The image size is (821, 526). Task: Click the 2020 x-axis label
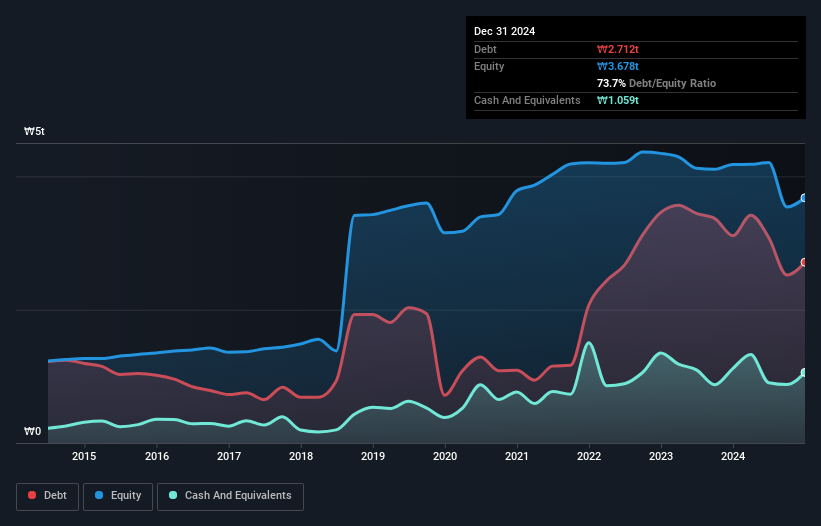click(x=445, y=456)
